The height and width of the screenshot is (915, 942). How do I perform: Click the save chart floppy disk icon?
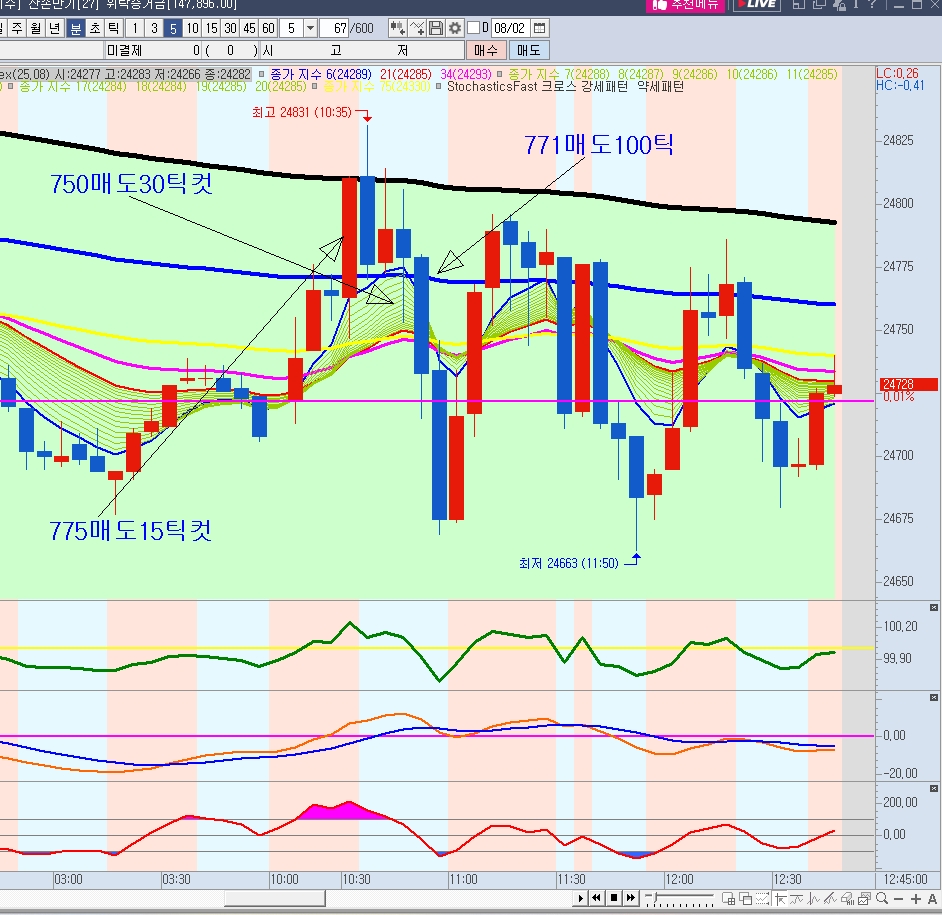435,28
